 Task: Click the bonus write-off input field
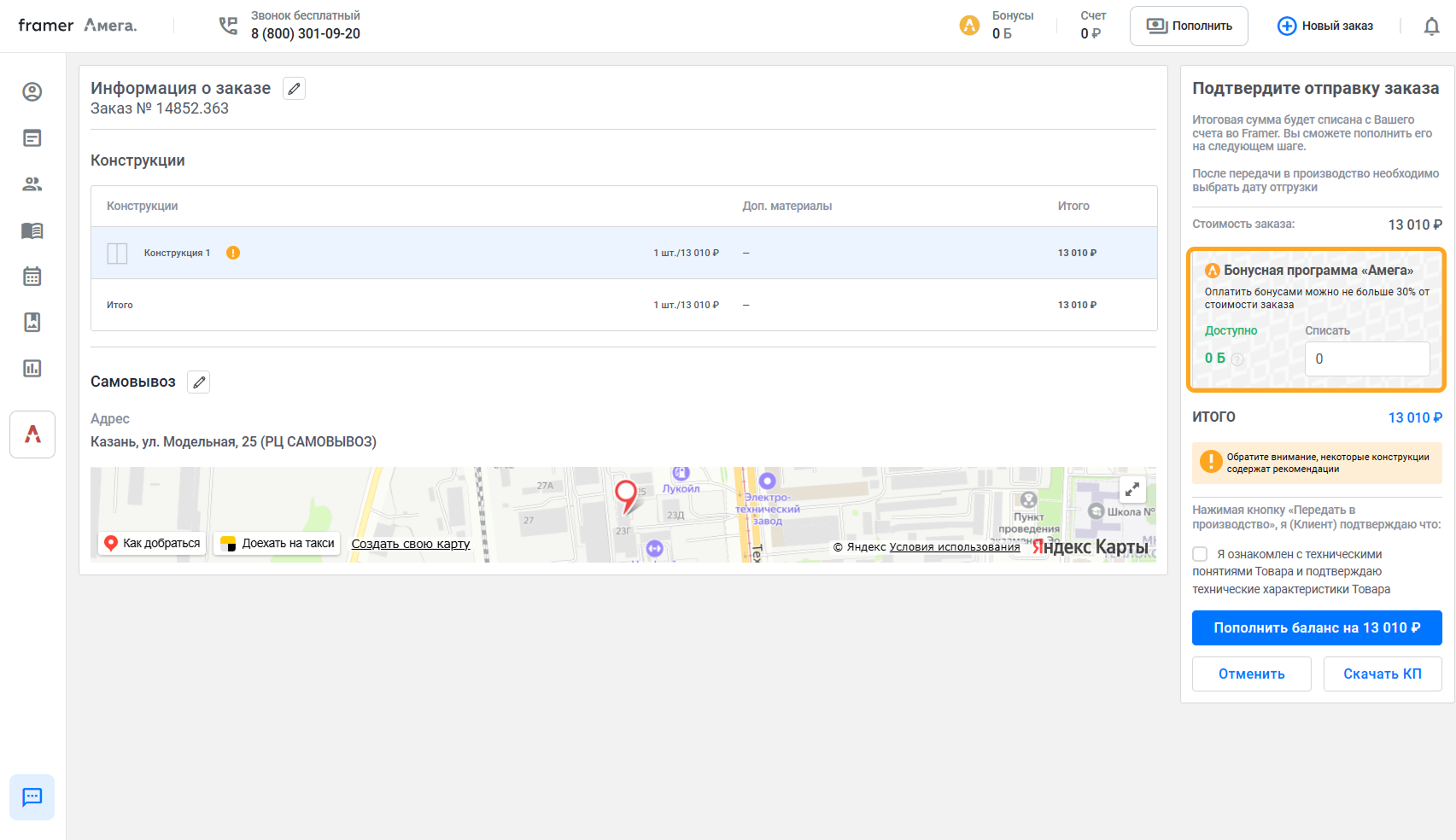pyautogui.click(x=1366, y=359)
